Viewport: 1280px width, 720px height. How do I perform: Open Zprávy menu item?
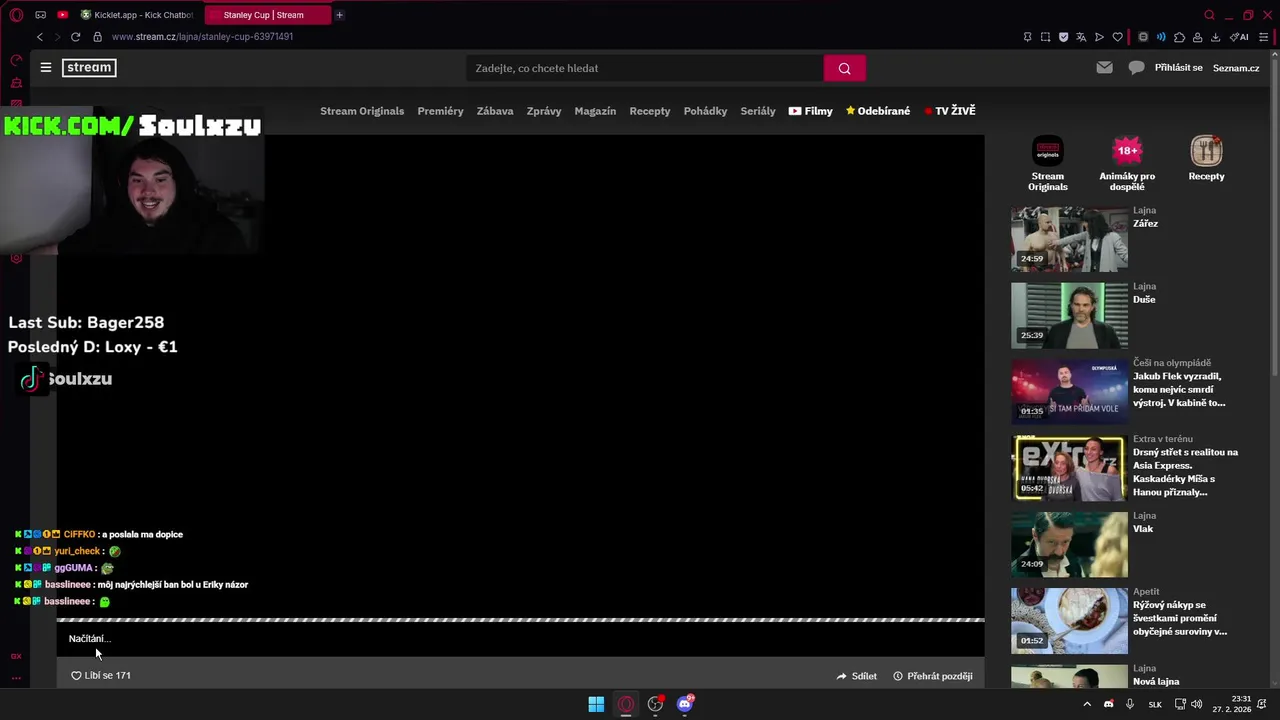click(x=544, y=111)
